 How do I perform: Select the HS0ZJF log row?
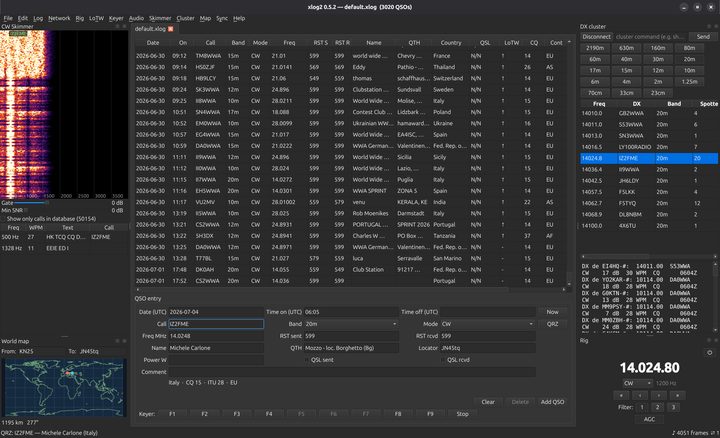coord(350,67)
